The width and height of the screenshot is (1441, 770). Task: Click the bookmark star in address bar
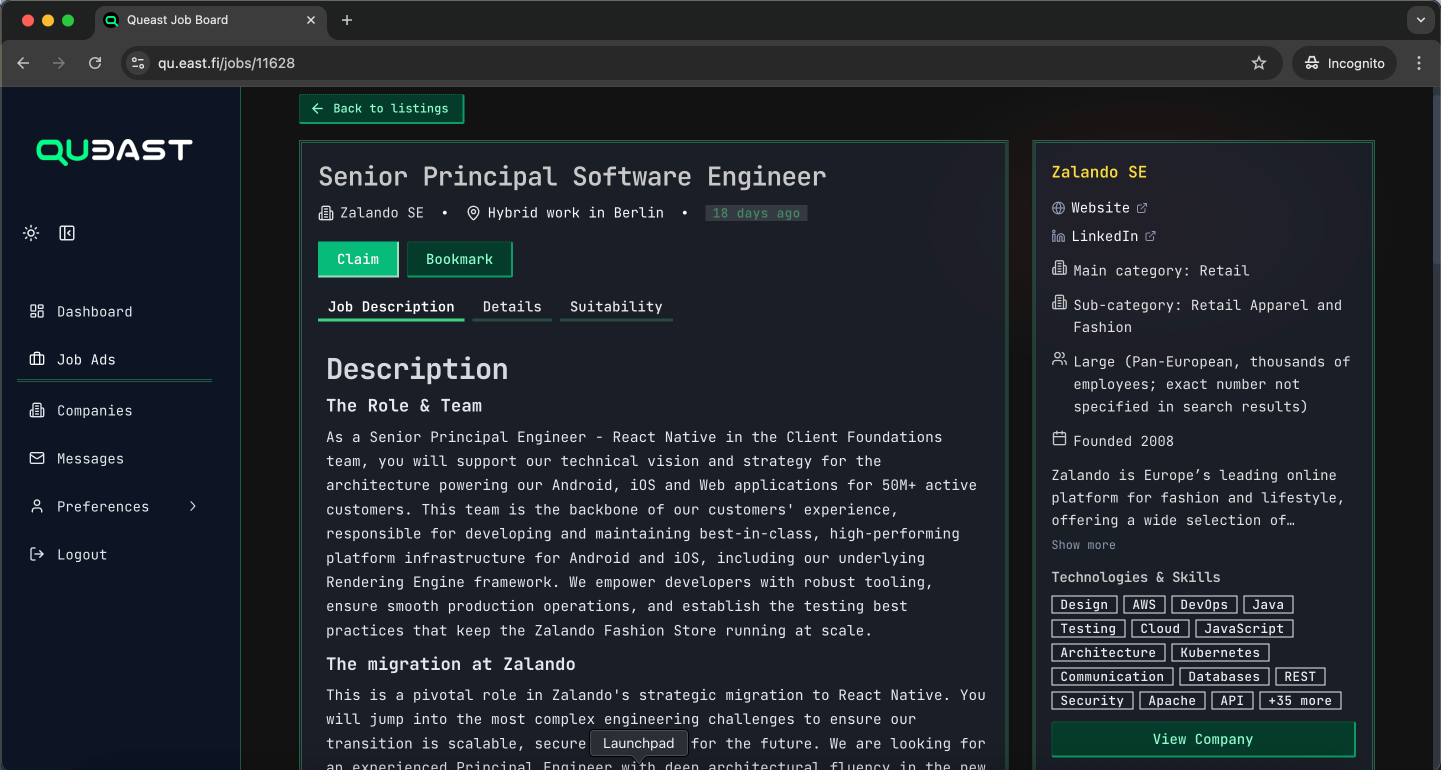coord(1258,62)
